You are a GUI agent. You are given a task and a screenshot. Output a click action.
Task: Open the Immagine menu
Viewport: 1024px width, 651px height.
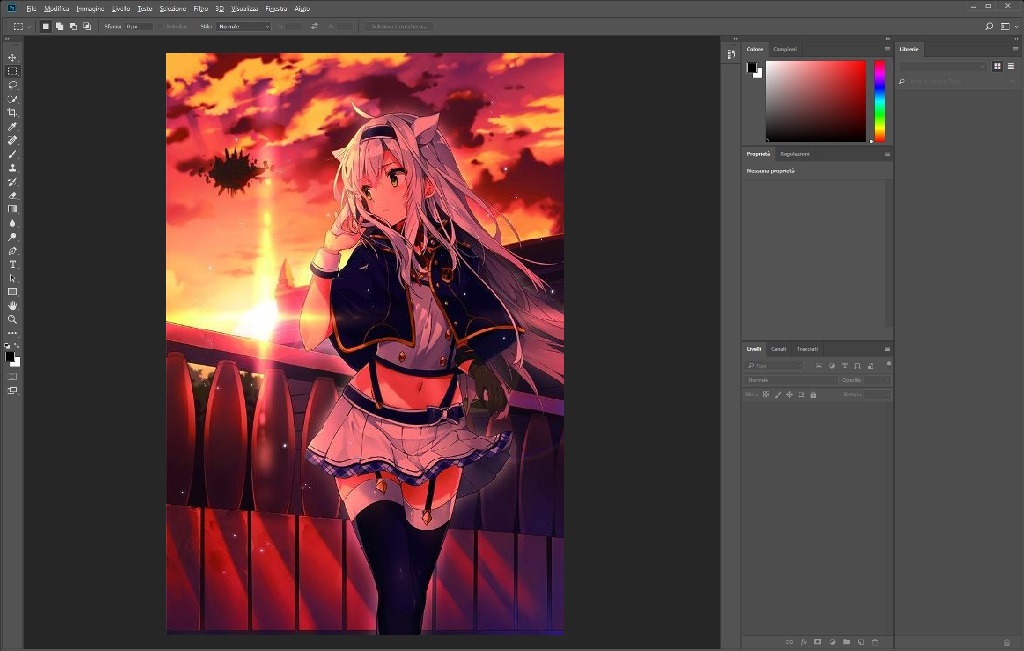pyautogui.click(x=90, y=8)
